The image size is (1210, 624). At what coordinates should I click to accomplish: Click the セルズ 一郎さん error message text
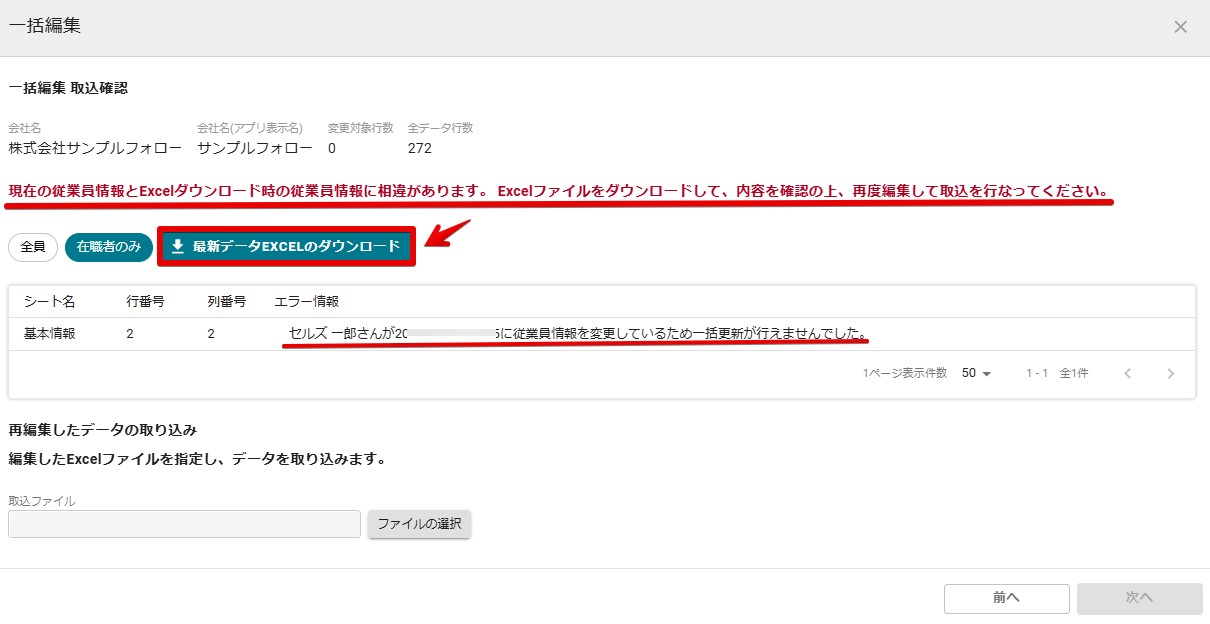(x=578, y=333)
